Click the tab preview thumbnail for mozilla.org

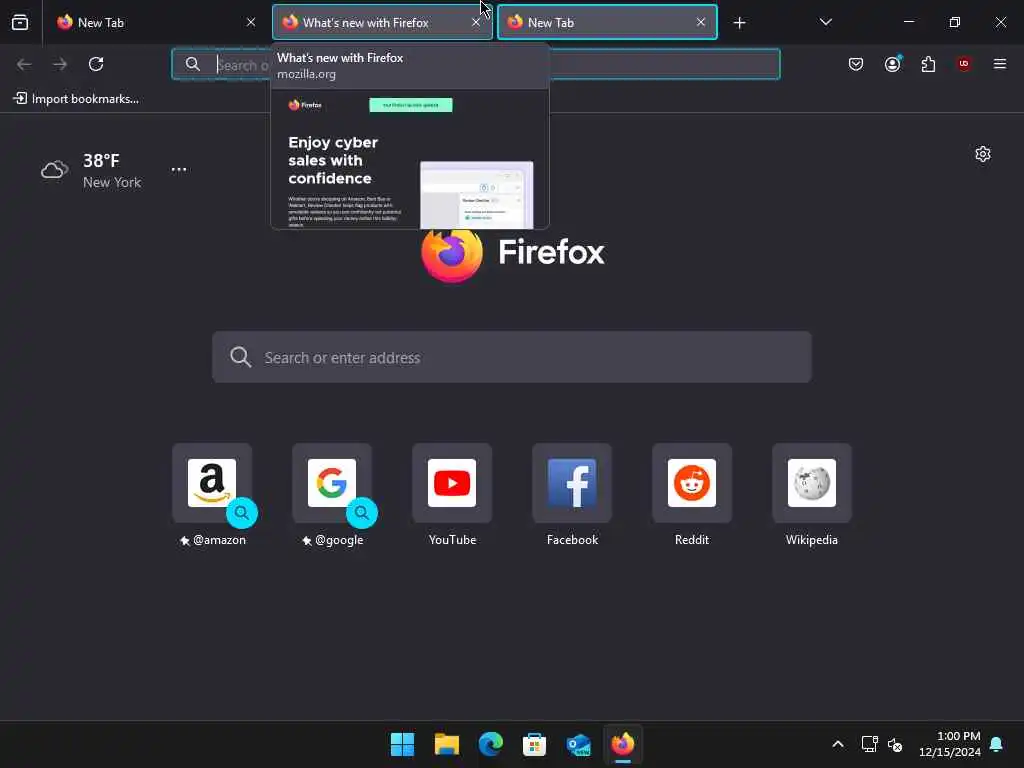(x=410, y=160)
